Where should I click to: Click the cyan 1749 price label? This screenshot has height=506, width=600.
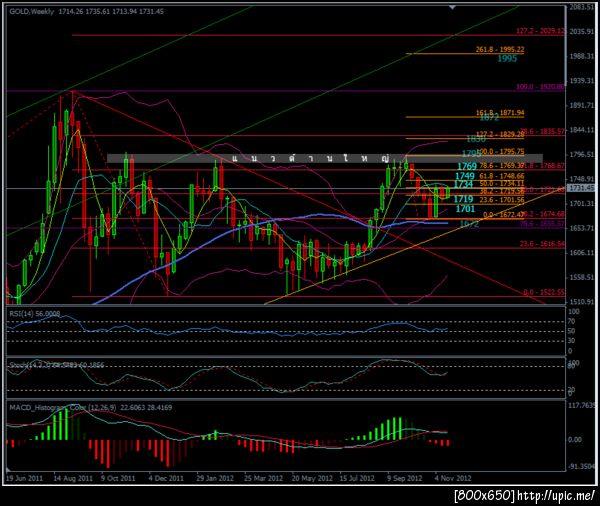tap(465, 176)
